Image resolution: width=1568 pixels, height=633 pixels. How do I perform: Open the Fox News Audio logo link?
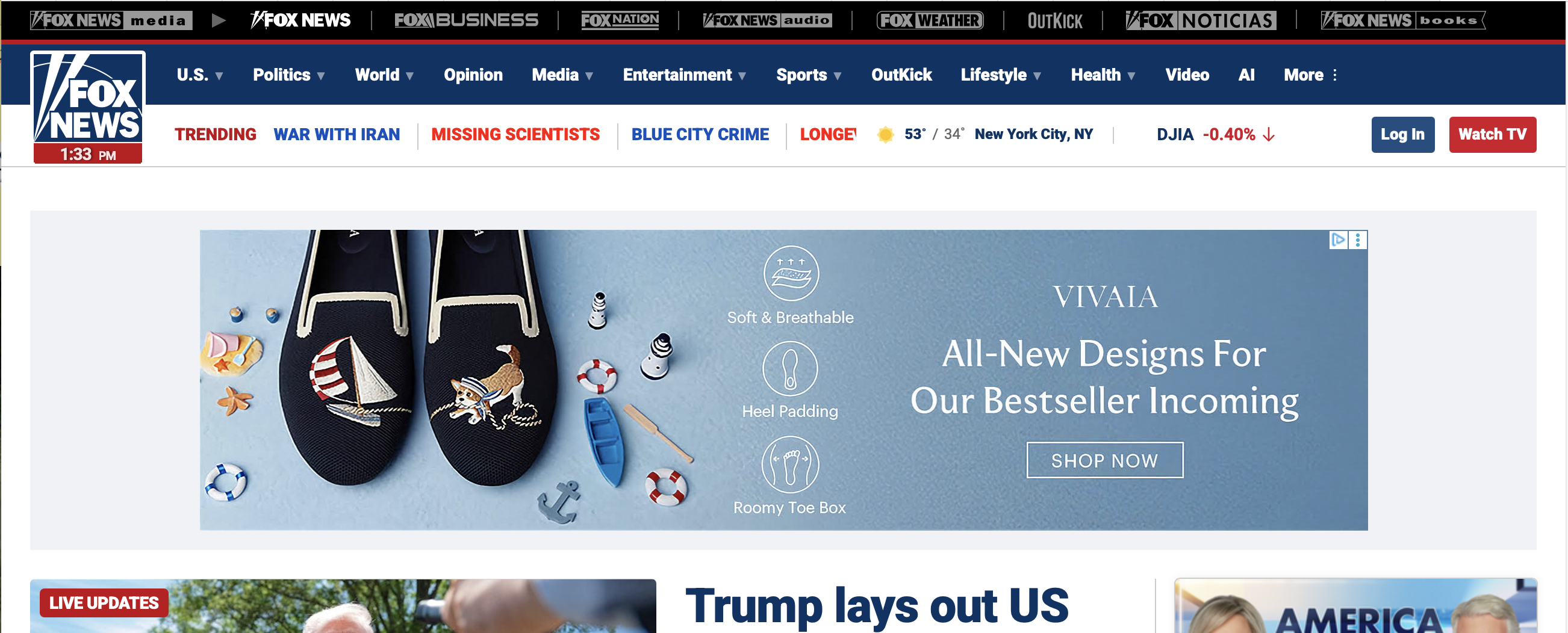tap(767, 20)
